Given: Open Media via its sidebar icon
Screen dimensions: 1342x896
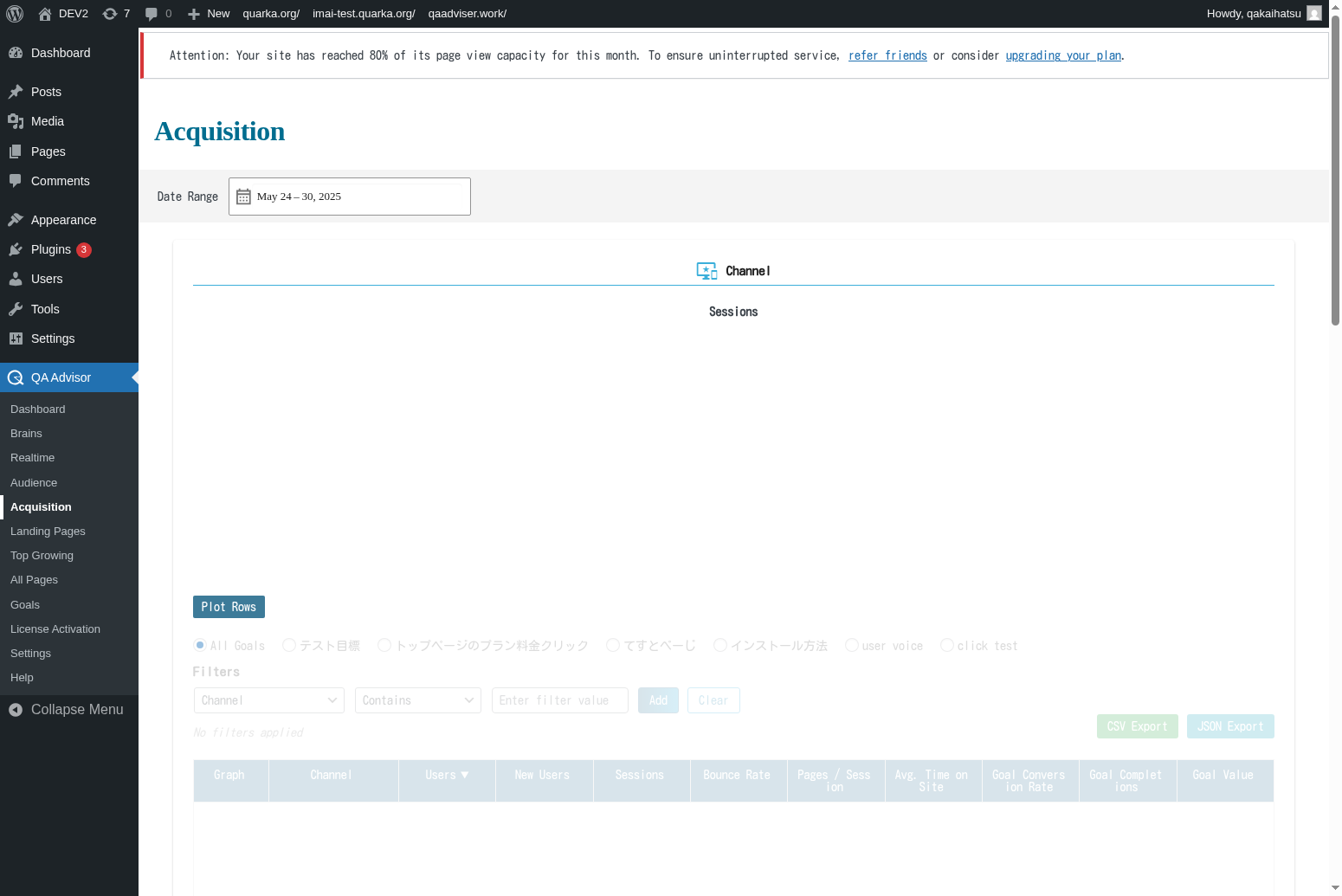Looking at the screenshot, I should [x=16, y=121].
